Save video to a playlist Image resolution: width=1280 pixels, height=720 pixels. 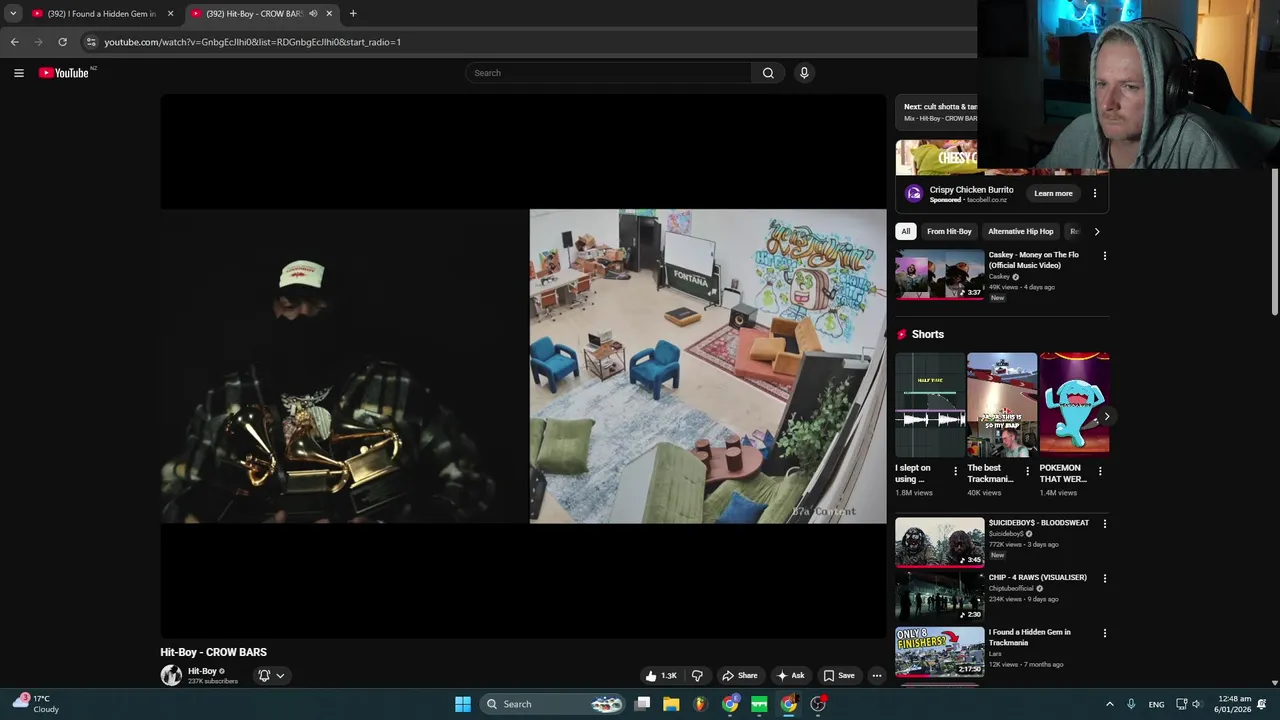coord(839,675)
